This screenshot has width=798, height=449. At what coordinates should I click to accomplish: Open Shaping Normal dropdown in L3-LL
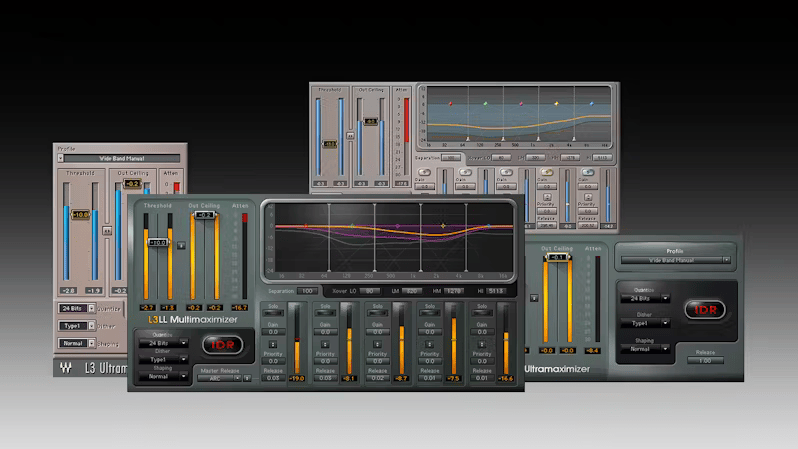[x=163, y=377]
